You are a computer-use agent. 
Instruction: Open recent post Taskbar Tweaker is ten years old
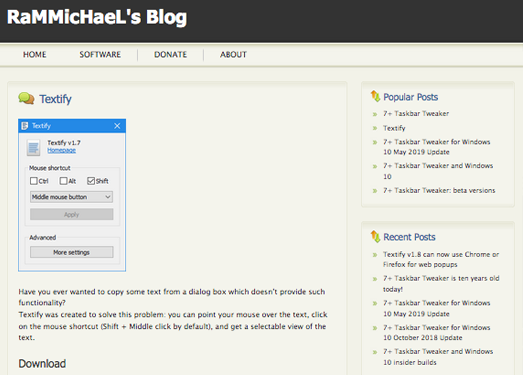click(441, 284)
